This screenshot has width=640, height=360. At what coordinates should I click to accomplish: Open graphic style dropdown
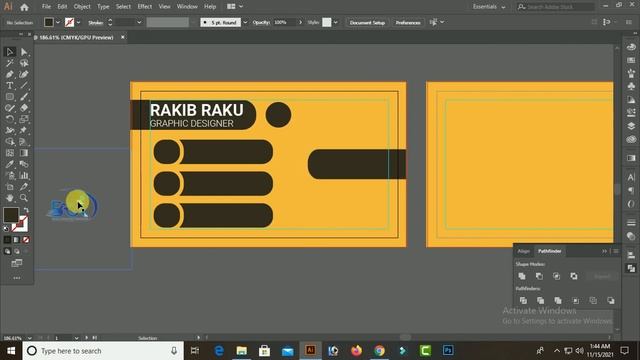335,22
